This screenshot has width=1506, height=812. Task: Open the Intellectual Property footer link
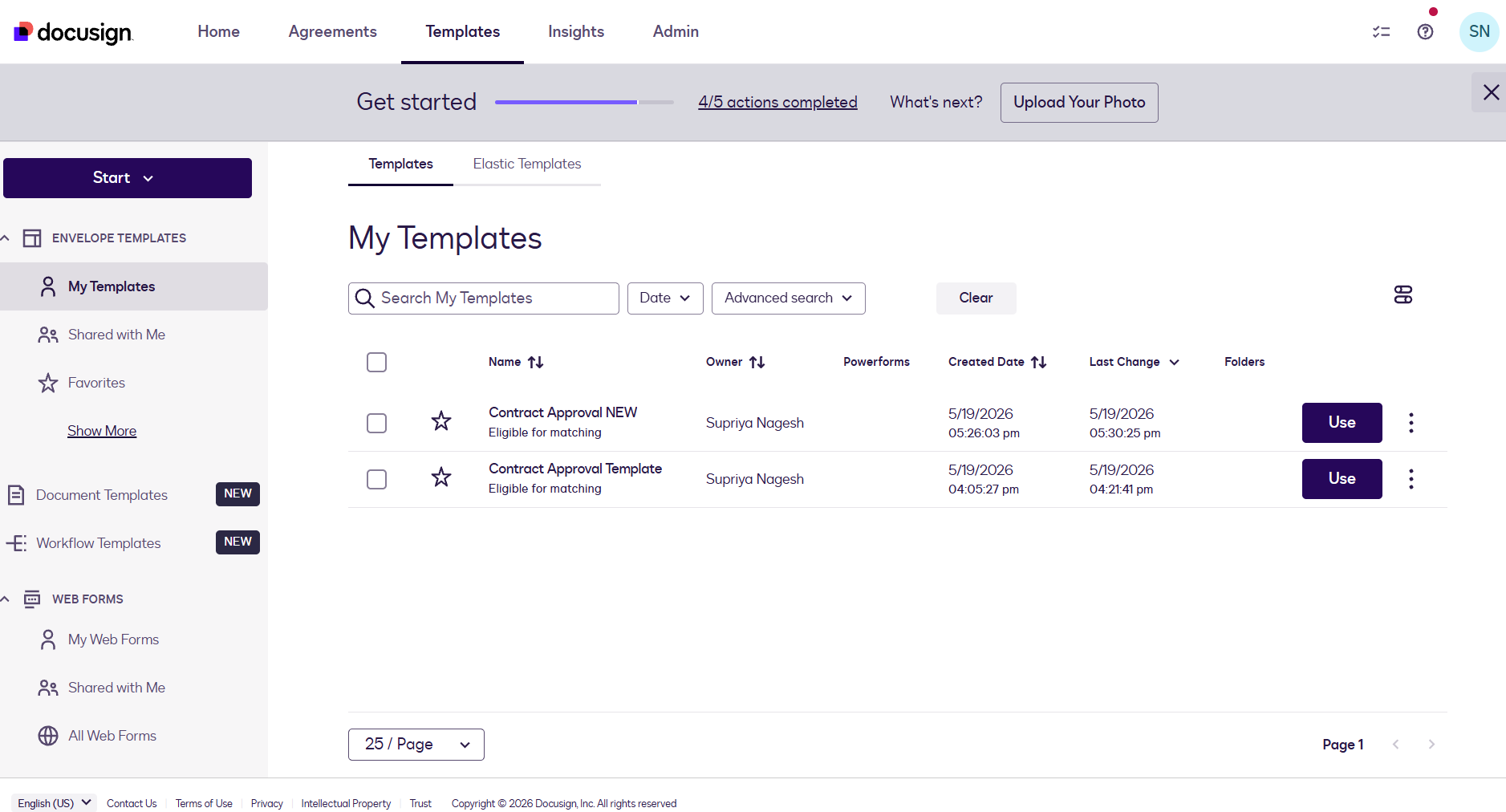tap(346, 803)
